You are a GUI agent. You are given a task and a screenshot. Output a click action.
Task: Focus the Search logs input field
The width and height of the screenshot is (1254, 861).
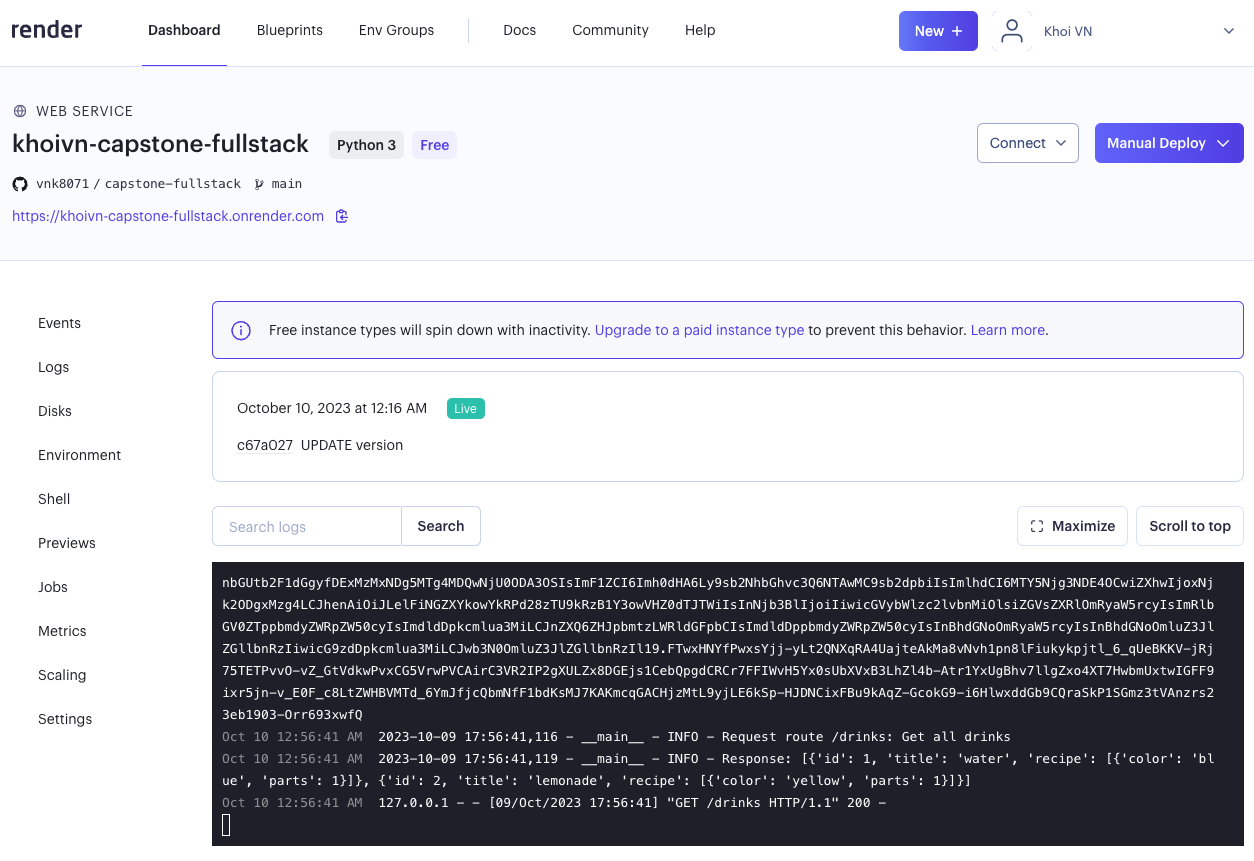click(307, 526)
